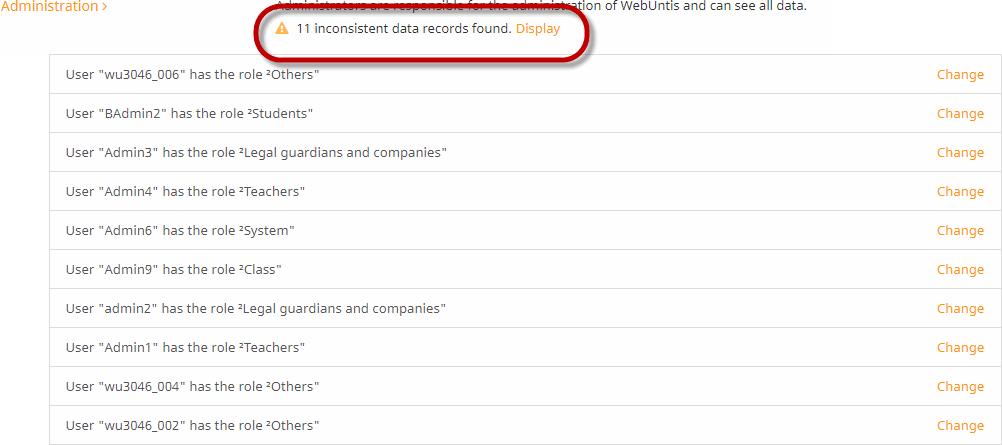Select the Admin6 System role row
1002x445 pixels.
525,230
